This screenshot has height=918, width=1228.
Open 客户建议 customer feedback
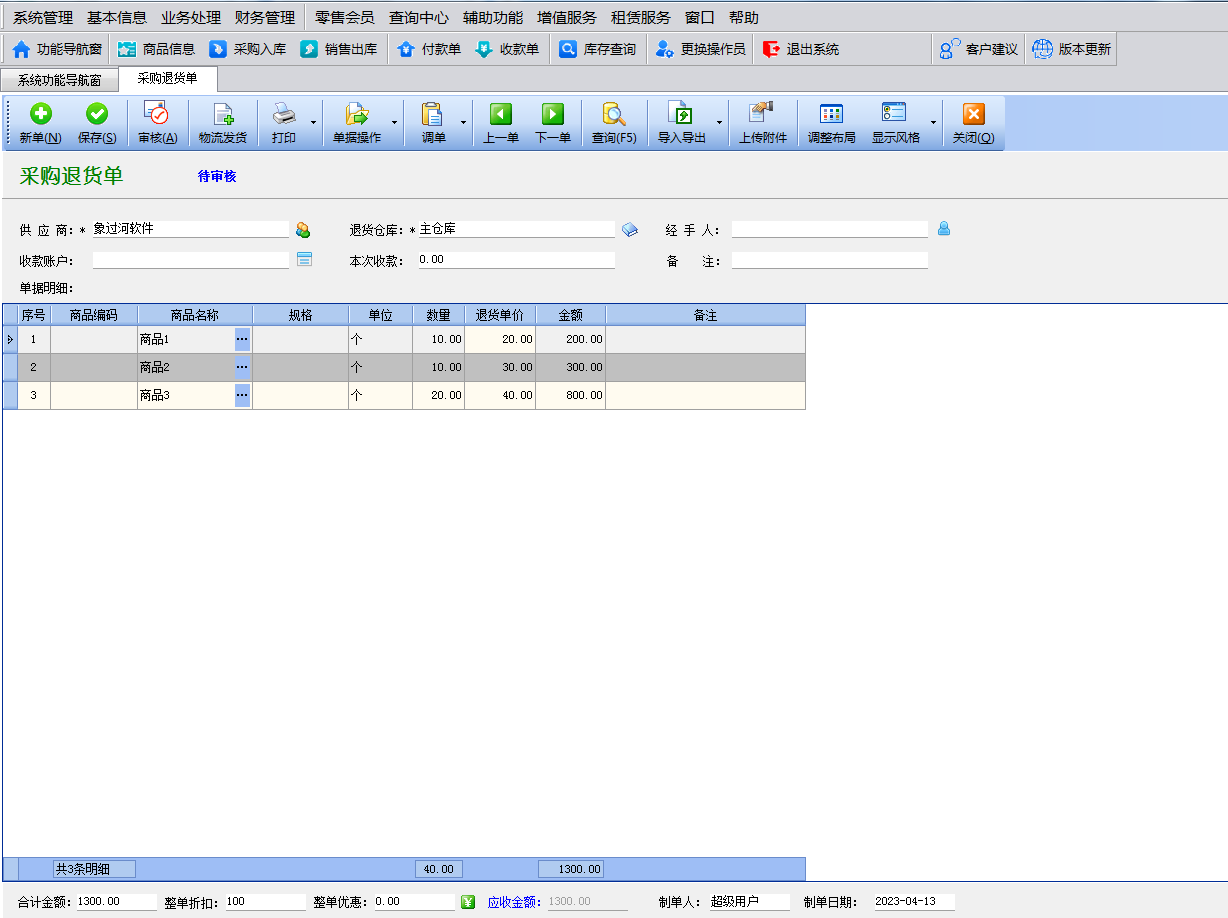tap(978, 49)
